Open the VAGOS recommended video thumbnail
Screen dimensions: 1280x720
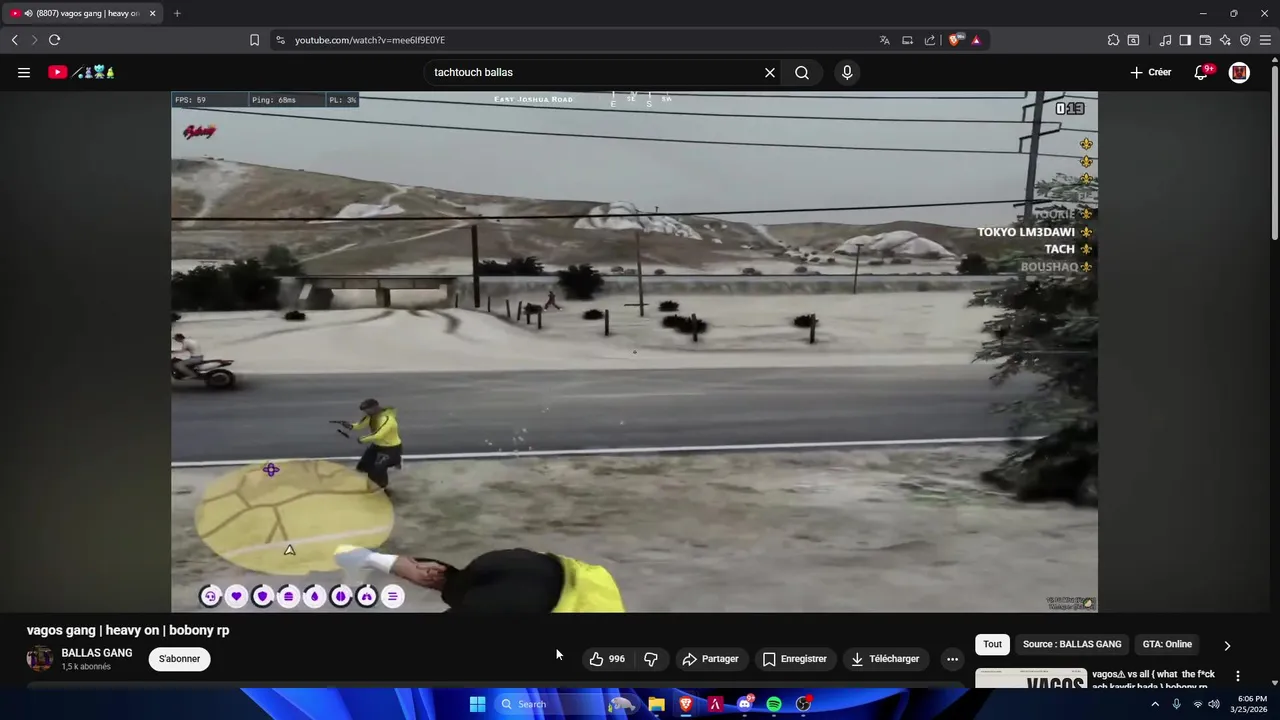(x=1031, y=678)
